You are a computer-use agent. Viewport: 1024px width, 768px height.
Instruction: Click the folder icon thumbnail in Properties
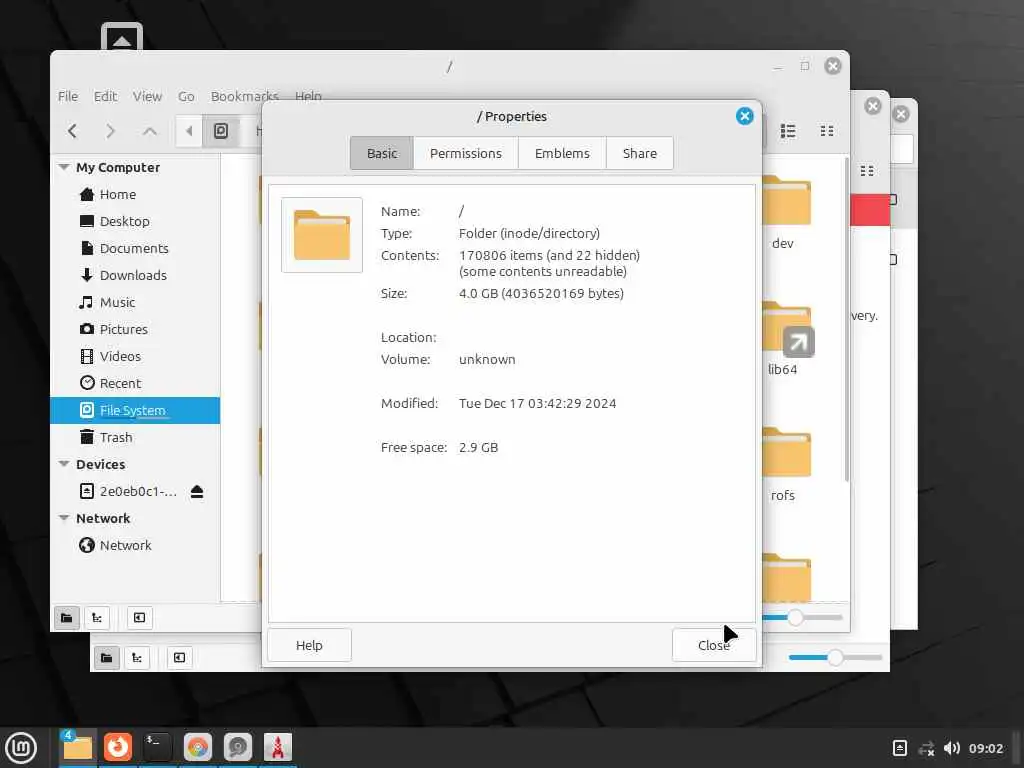point(322,235)
